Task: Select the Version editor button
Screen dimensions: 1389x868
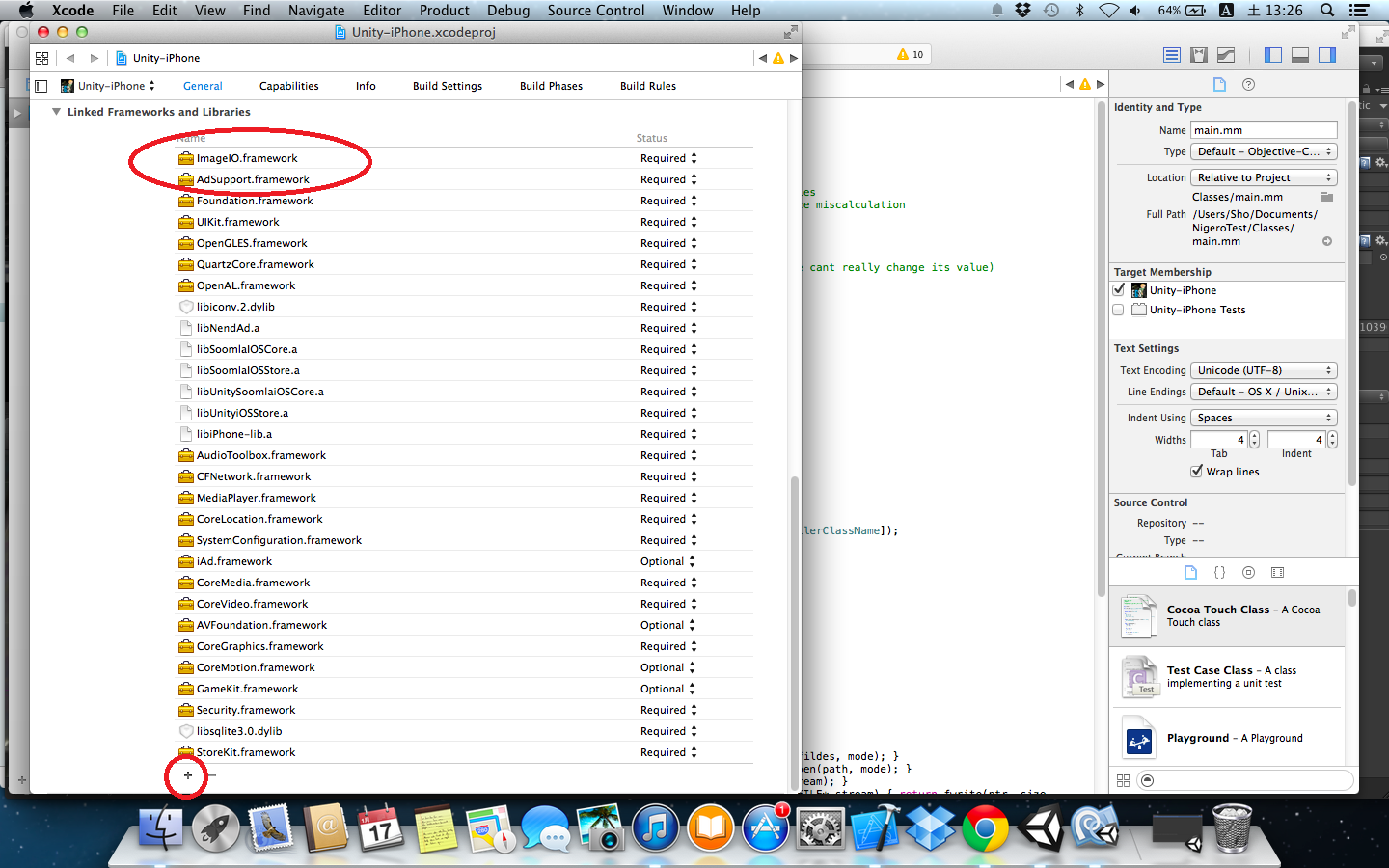Action: [1226, 55]
